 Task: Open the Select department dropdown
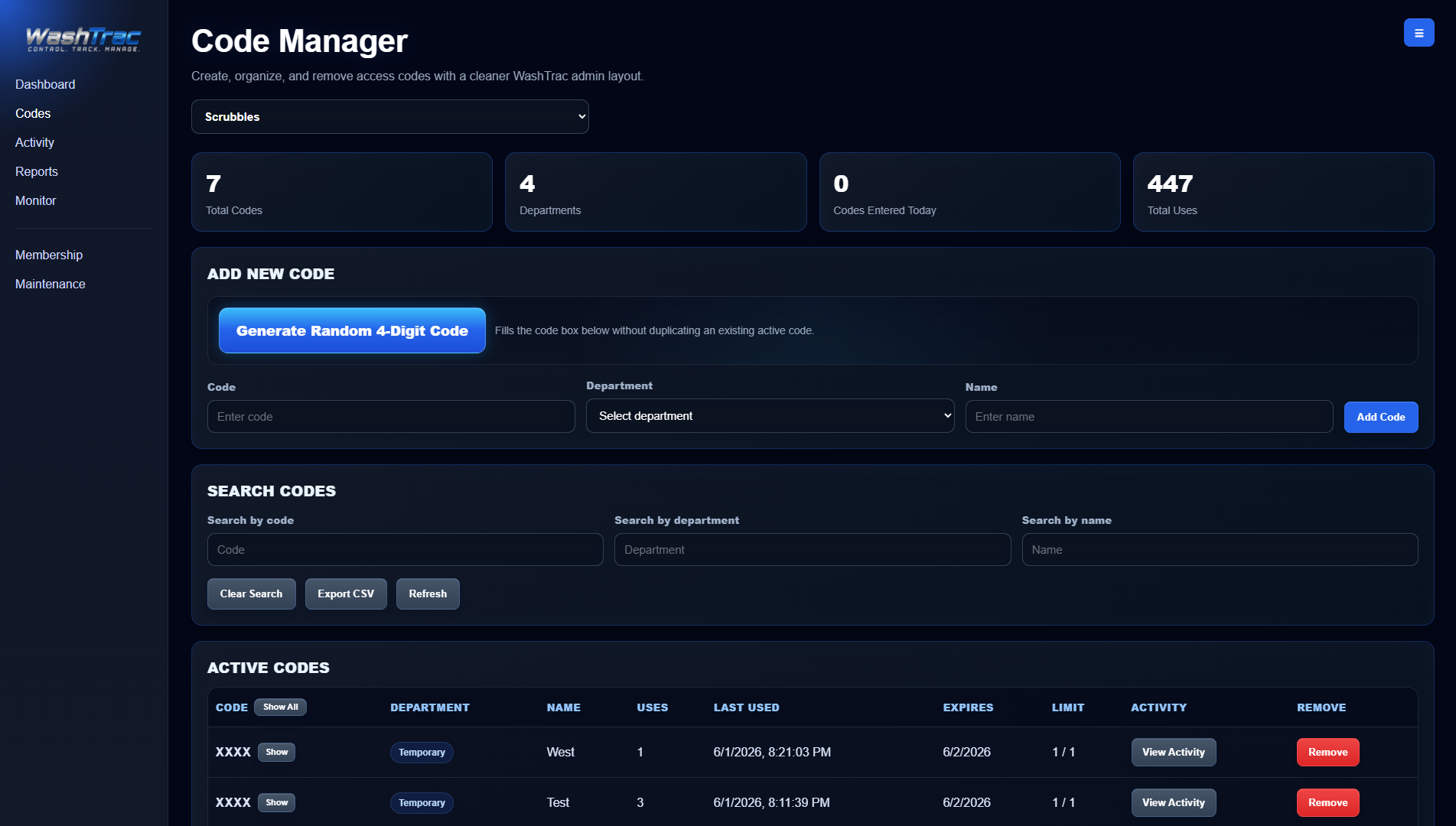click(770, 416)
